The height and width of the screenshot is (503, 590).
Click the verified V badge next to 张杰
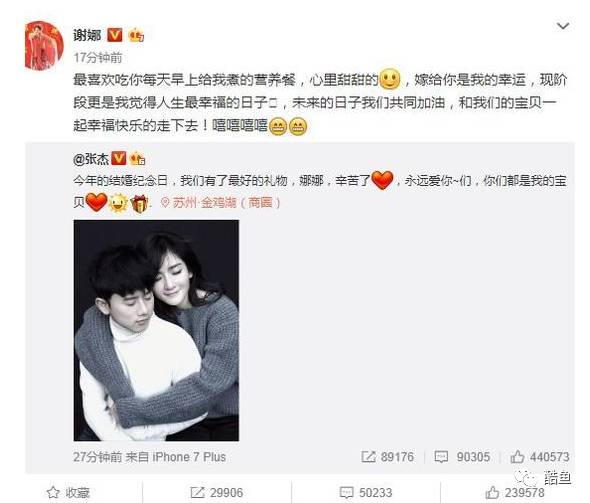119,158
